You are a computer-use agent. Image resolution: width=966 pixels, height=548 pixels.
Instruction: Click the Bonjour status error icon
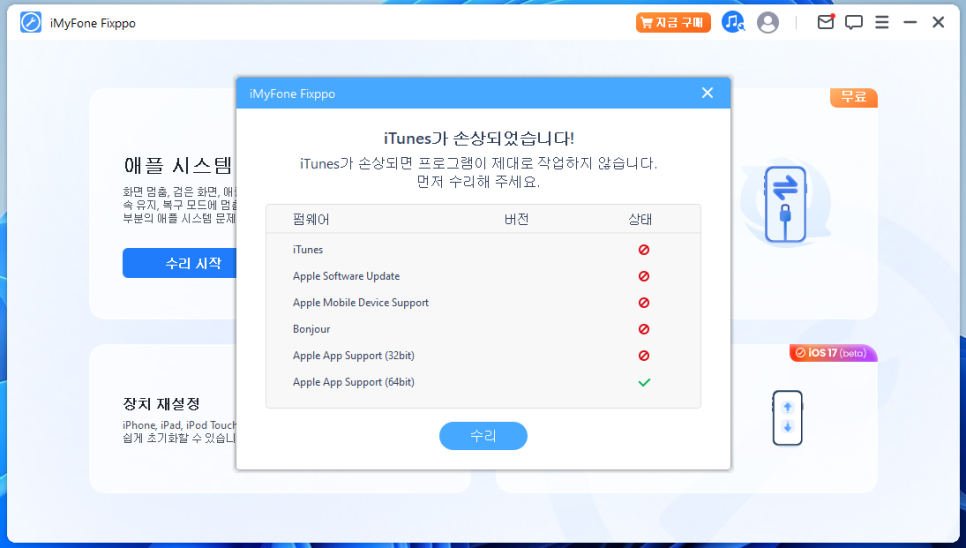pyautogui.click(x=644, y=329)
